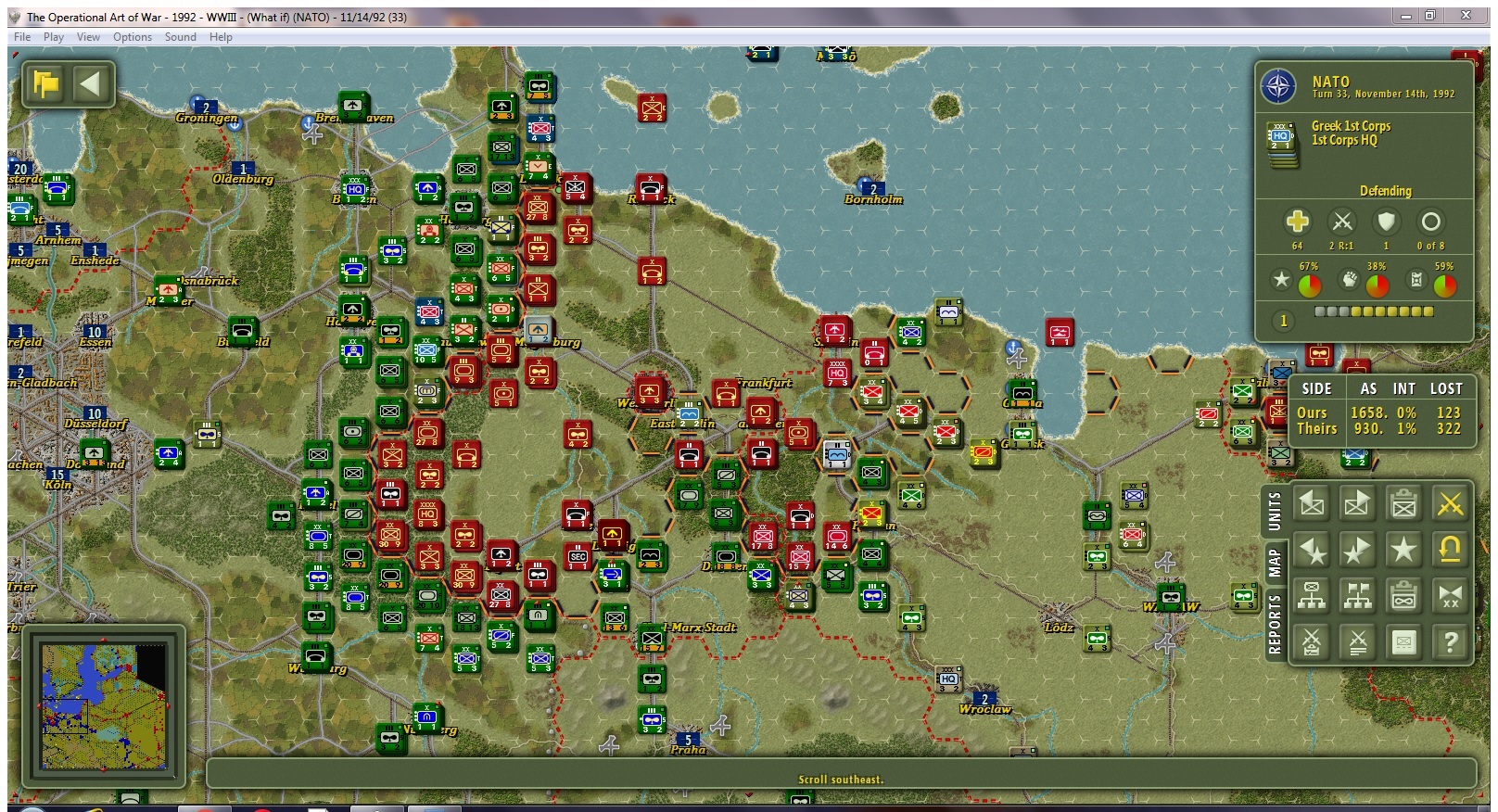Click the yellow health cross icon
Viewport: 1498px width, 812px height.
(1297, 222)
